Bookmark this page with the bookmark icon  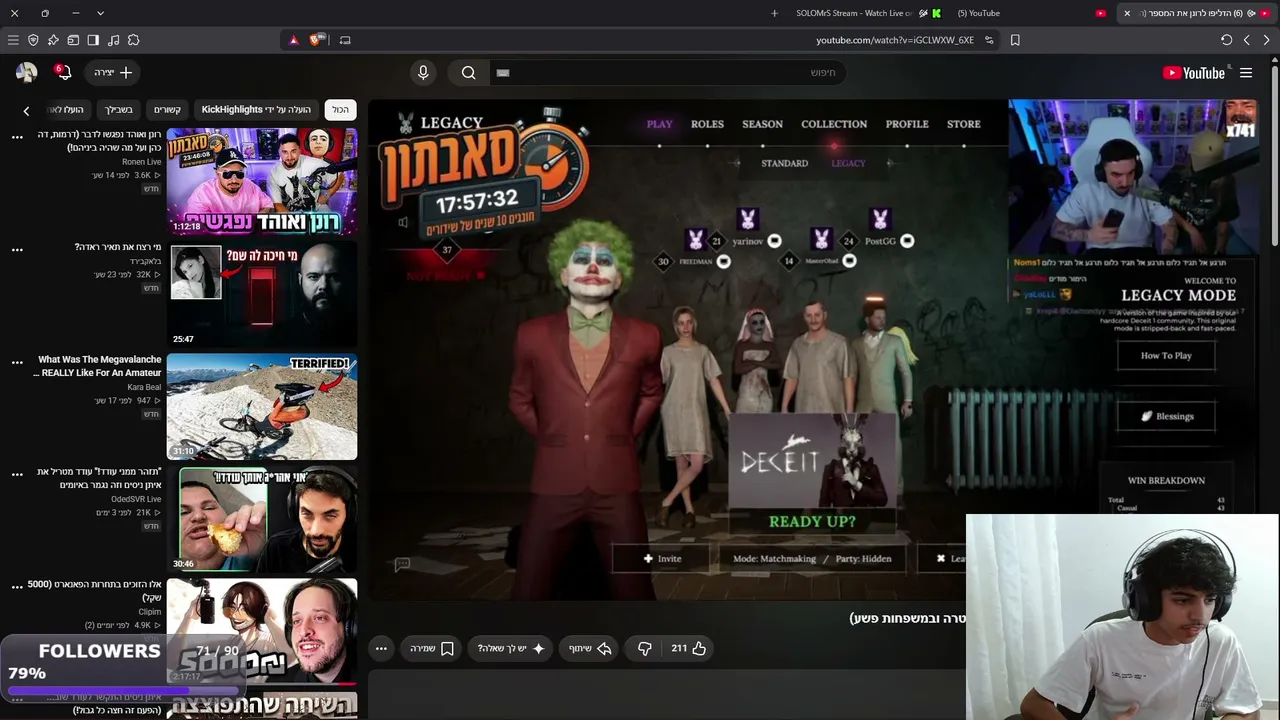[x=1015, y=40]
